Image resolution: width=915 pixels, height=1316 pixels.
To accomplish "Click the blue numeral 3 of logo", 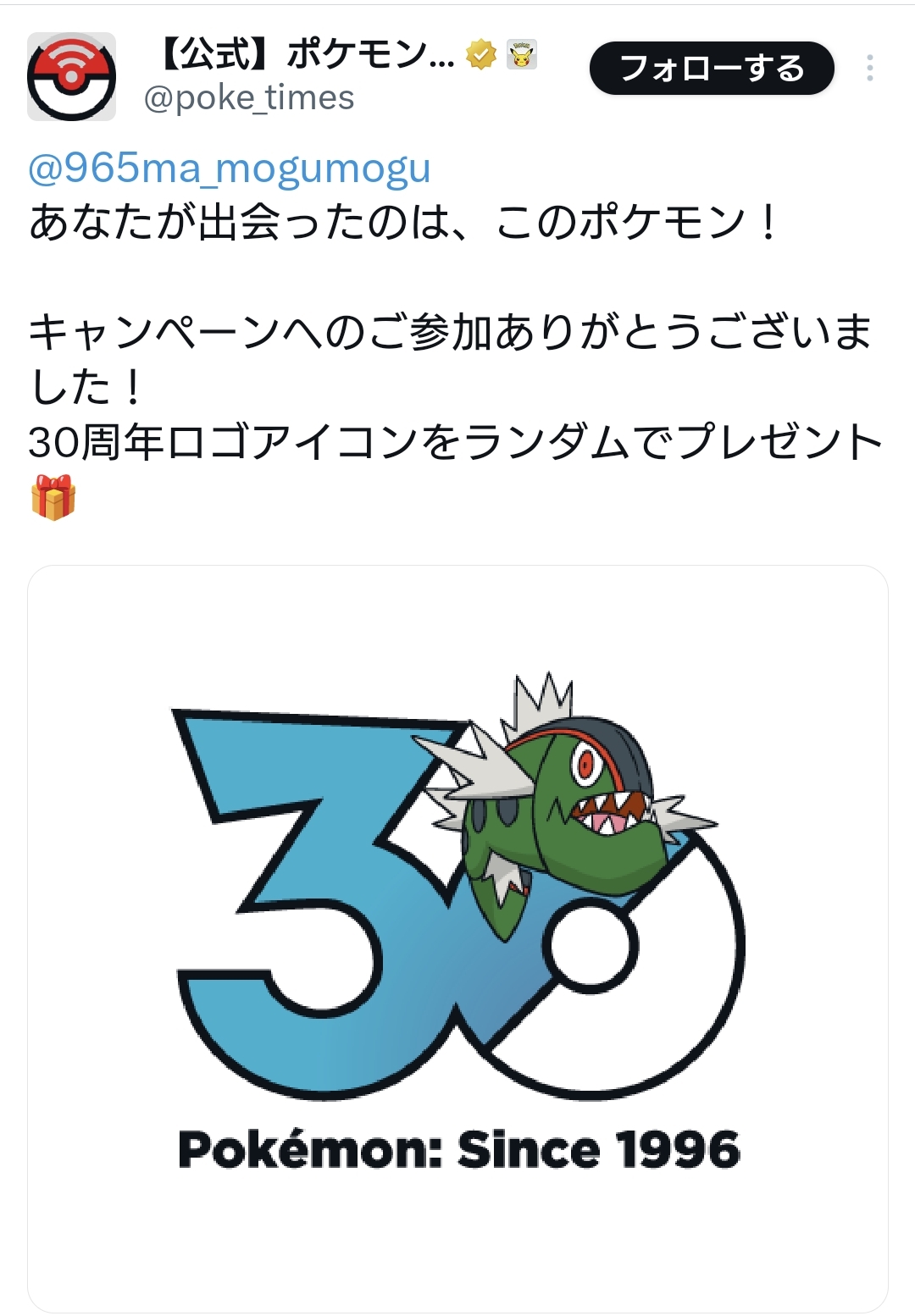I will click(x=322, y=898).
